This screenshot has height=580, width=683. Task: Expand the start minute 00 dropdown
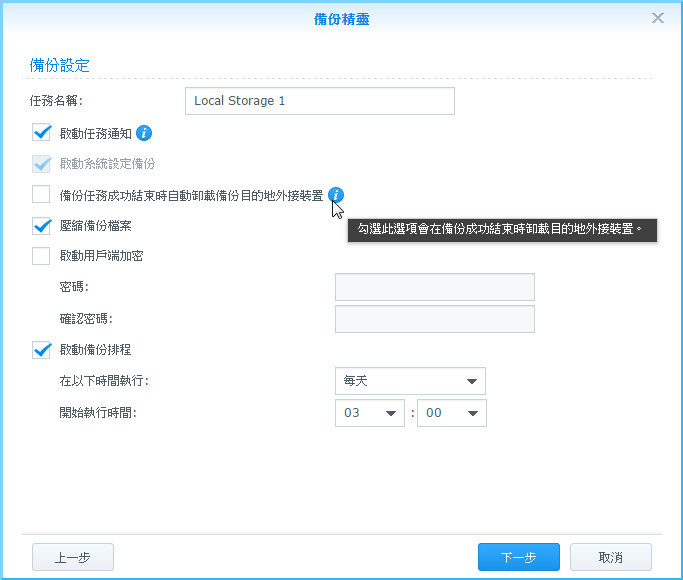coord(451,413)
